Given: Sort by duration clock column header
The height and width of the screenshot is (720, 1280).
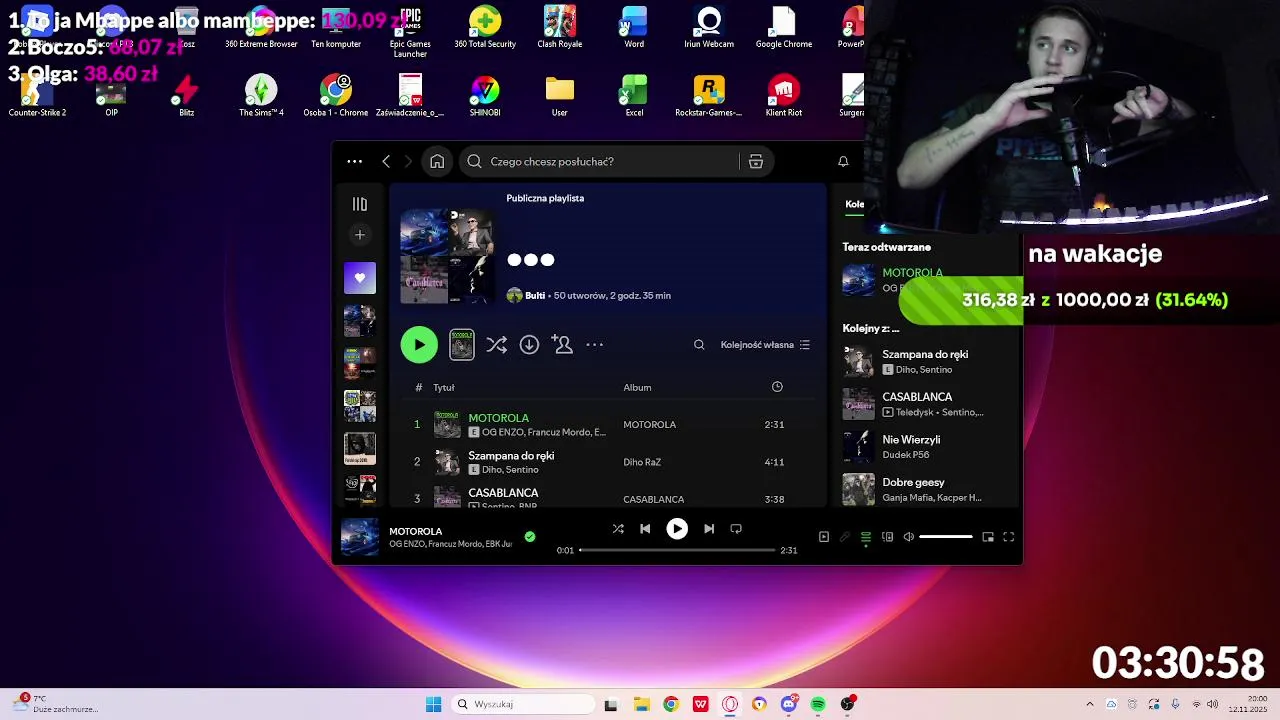Looking at the screenshot, I should coord(777,387).
